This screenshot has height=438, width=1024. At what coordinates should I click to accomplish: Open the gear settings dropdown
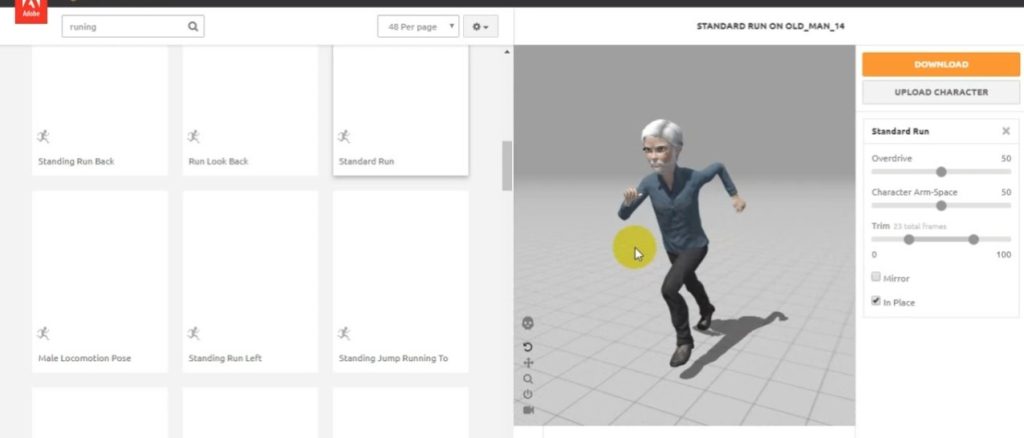click(x=481, y=27)
